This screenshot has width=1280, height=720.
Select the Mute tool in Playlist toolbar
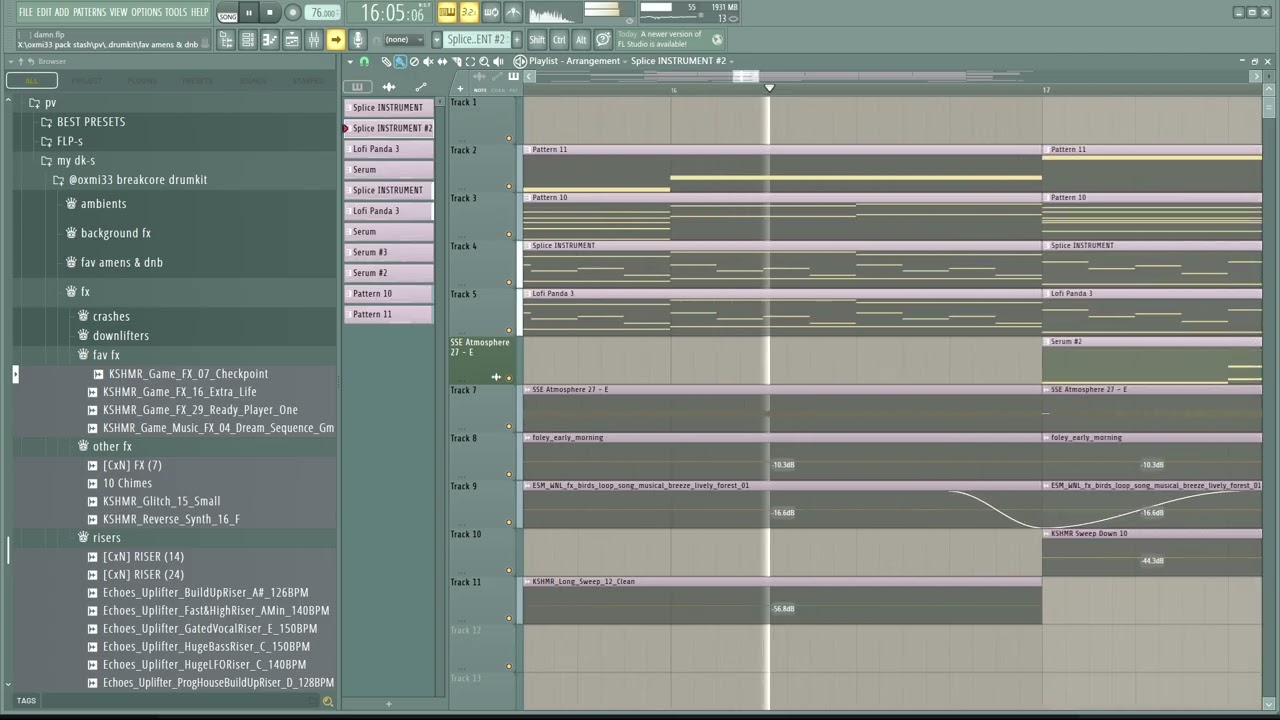tap(428, 61)
